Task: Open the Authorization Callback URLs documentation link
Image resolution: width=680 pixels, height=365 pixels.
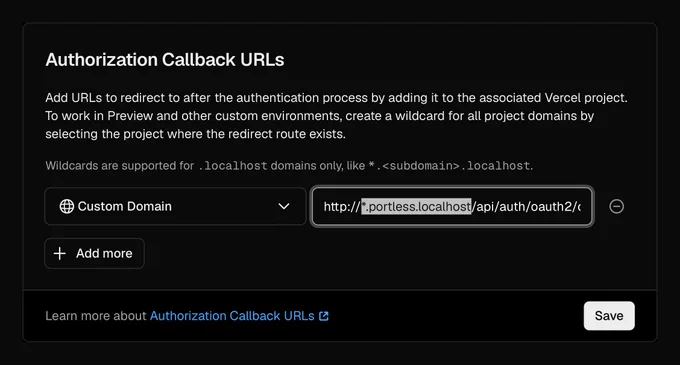Action: [x=232, y=316]
